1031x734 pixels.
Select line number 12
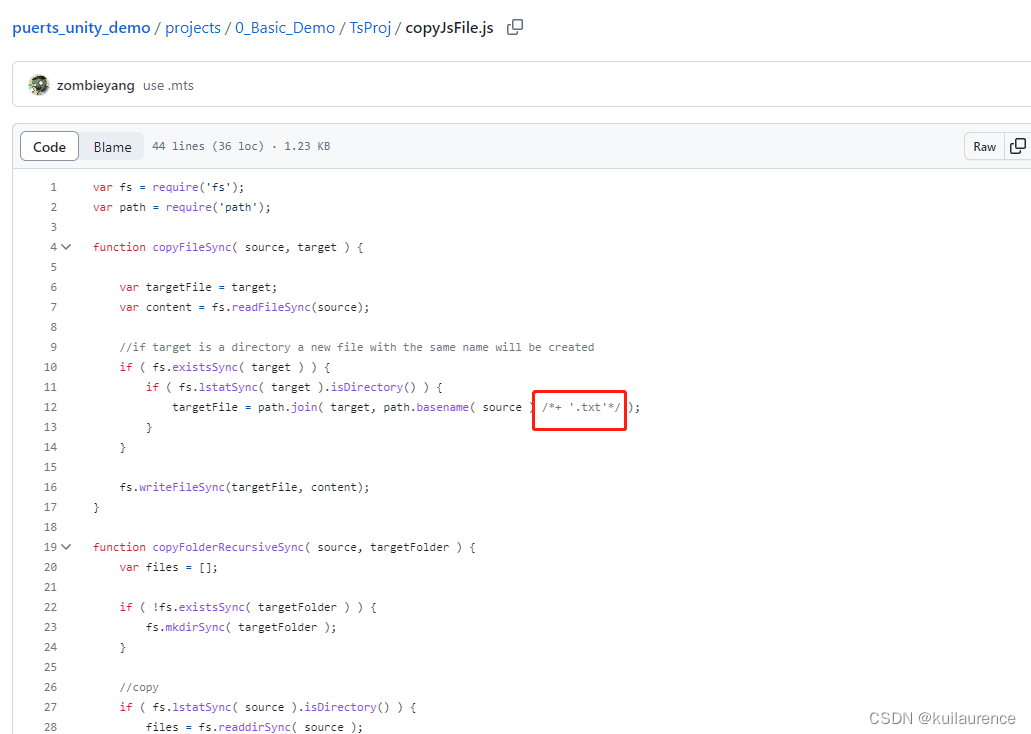[50, 407]
